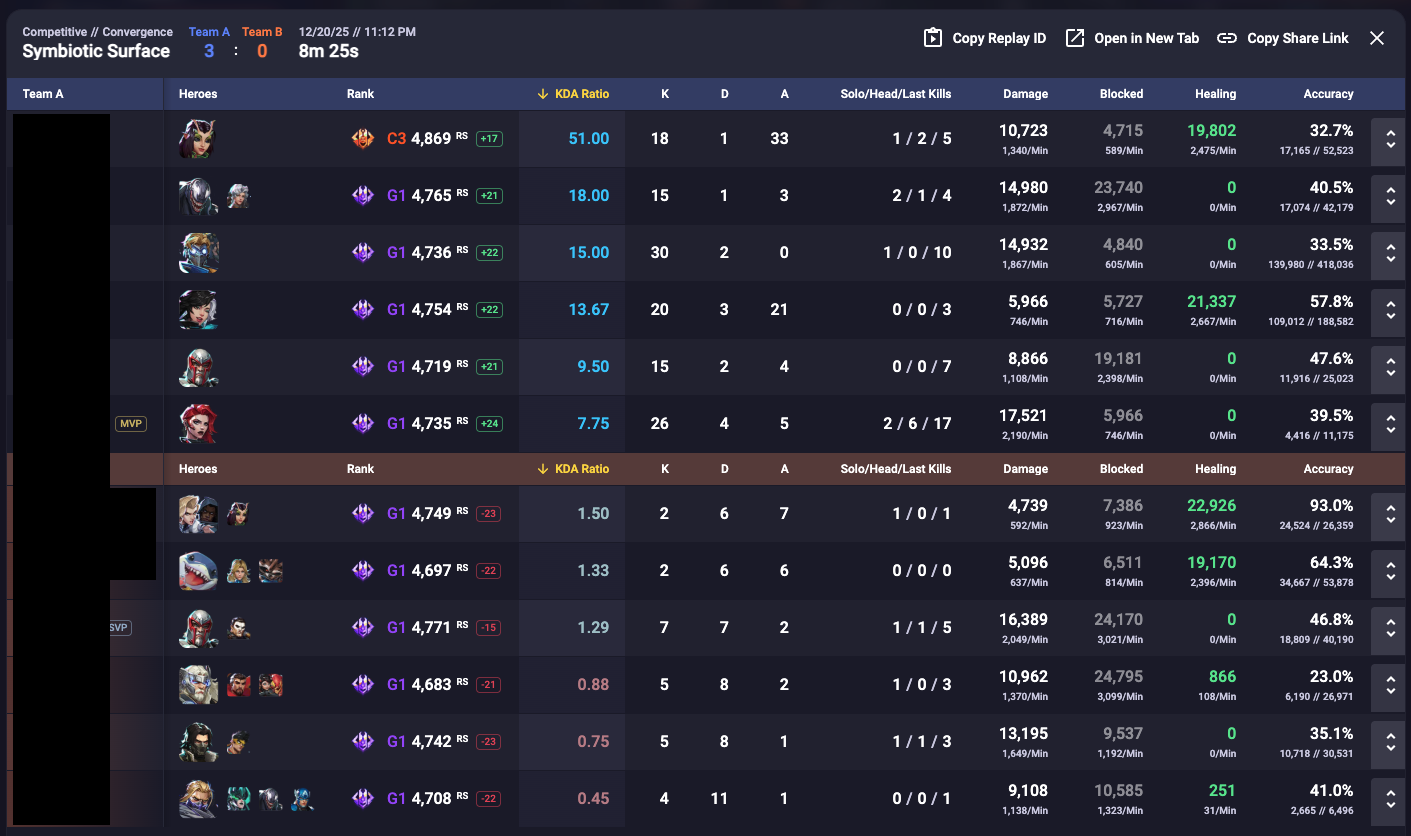The image size is (1411, 836).
Task: Click the Copy Replay ID button
Action: 984,38
